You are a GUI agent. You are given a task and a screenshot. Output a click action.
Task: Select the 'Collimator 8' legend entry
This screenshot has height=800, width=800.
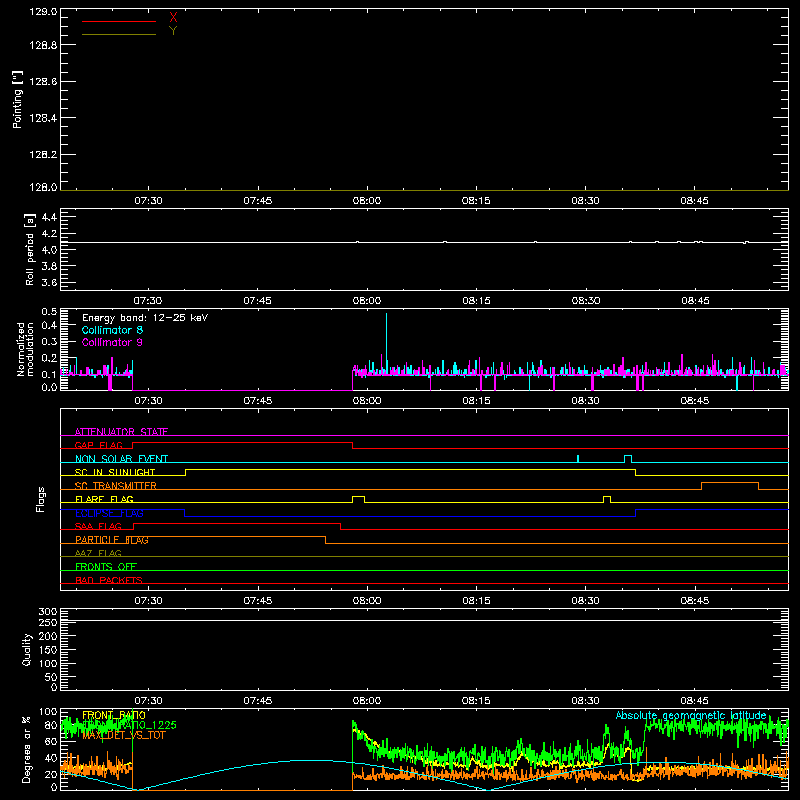pyautogui.click(x=112, y=330)
